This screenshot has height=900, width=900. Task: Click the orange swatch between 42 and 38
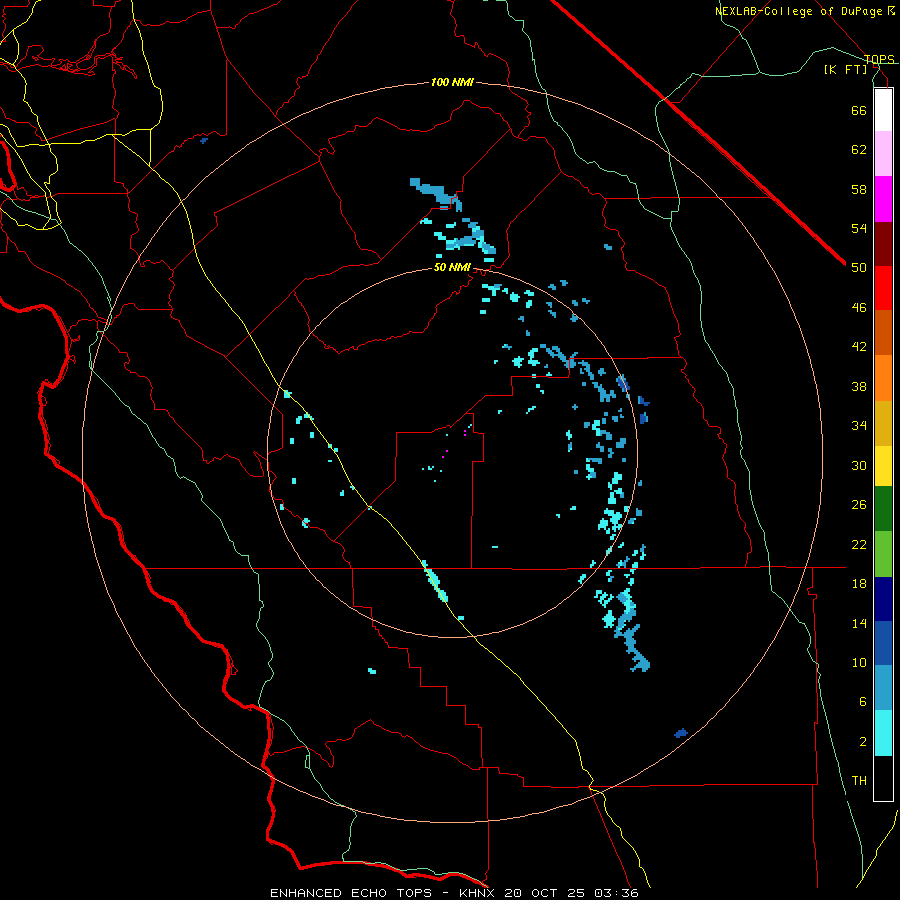point(883,378)
